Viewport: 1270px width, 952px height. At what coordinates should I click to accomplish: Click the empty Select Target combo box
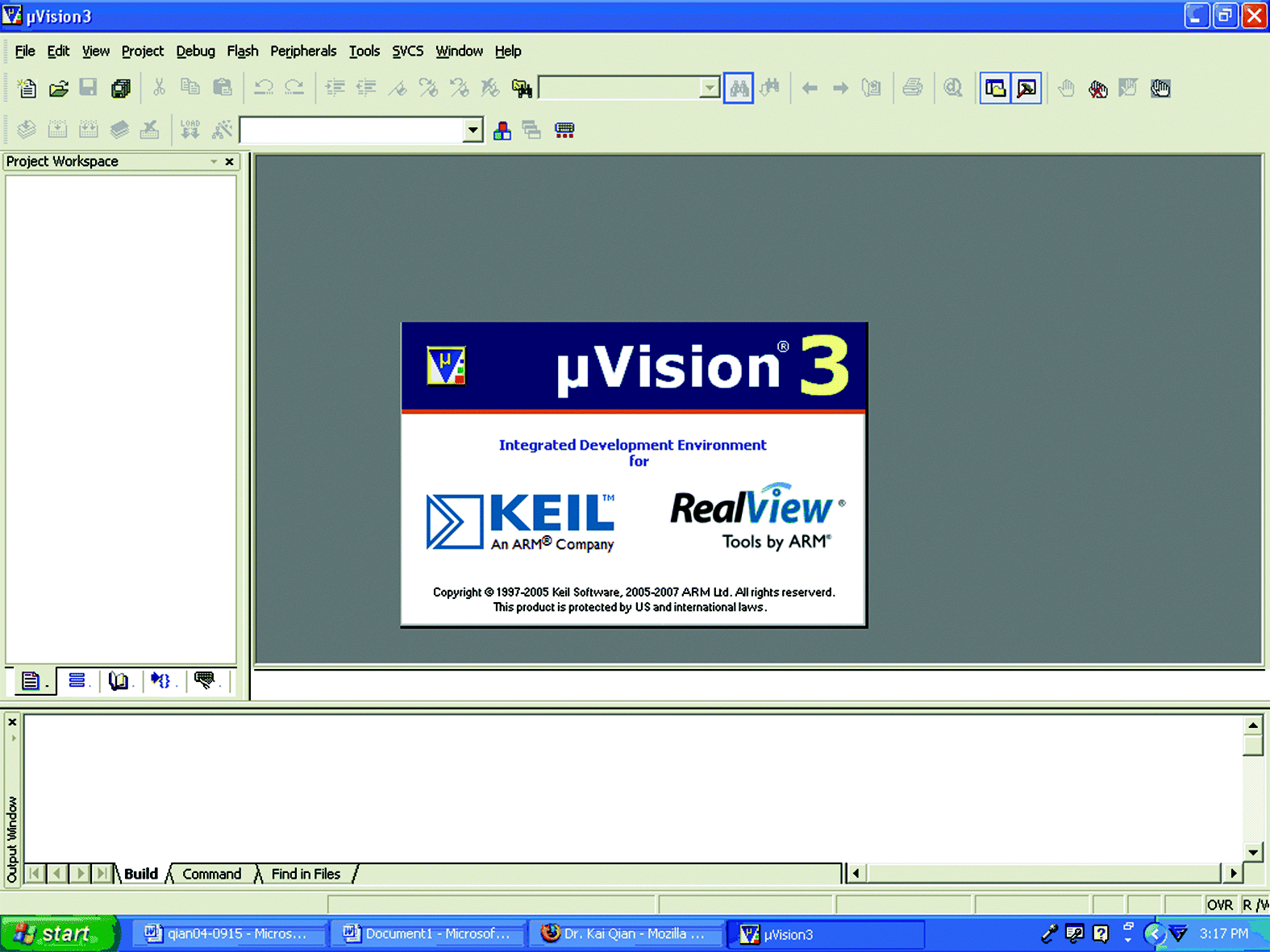tap(352, 130)
